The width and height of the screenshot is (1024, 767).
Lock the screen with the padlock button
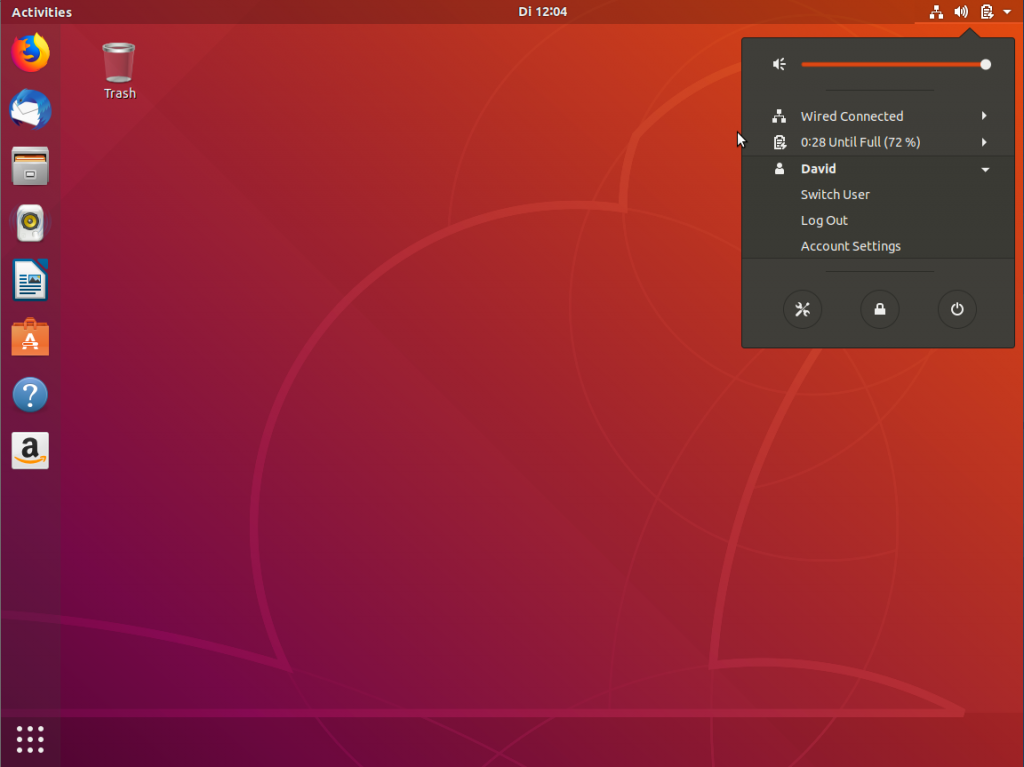(x=880, y=309)
